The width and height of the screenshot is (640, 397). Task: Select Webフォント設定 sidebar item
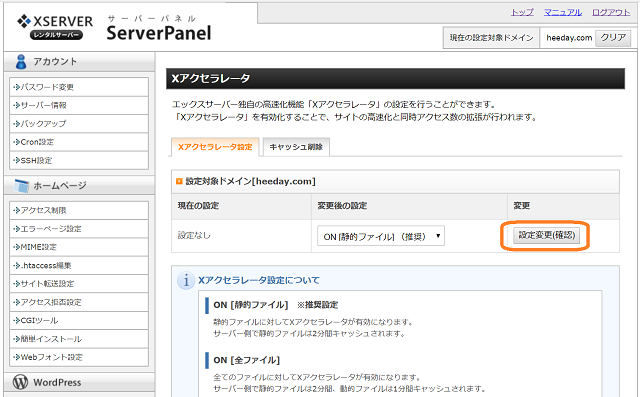tap(79, 357)
